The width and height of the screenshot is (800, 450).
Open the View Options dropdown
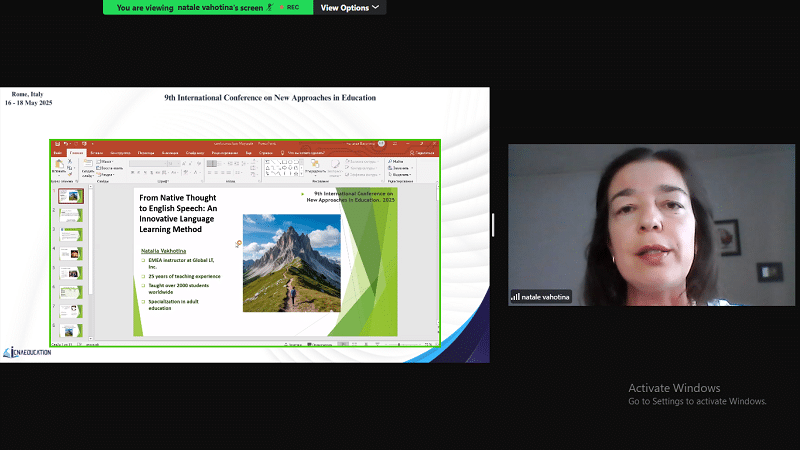point(349,7)
